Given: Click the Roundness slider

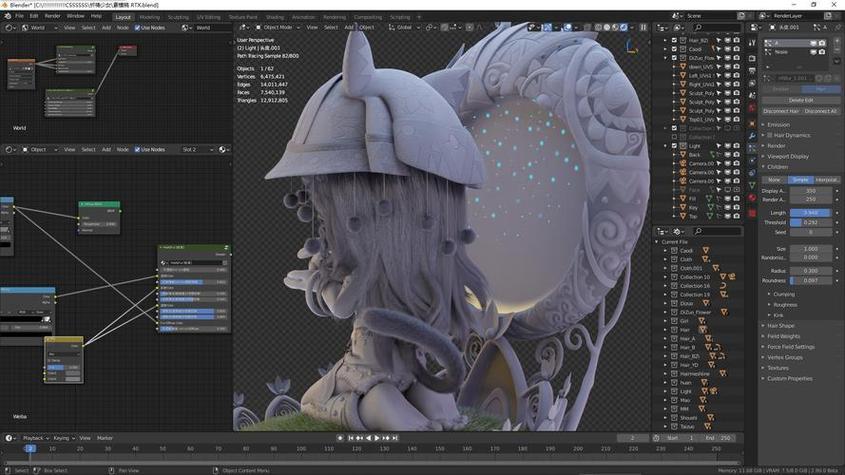Looking at the screenshot, I should 811,281.
